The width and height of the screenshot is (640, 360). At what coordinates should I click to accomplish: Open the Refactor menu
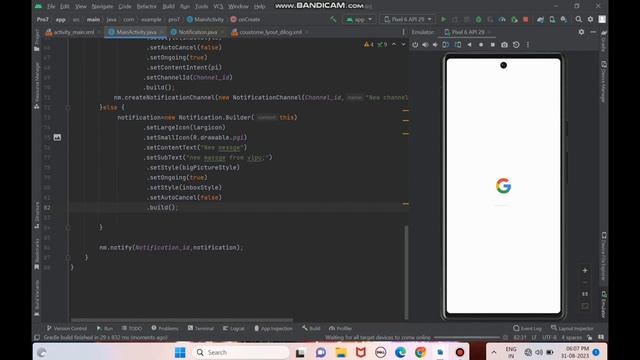point(147,7)
